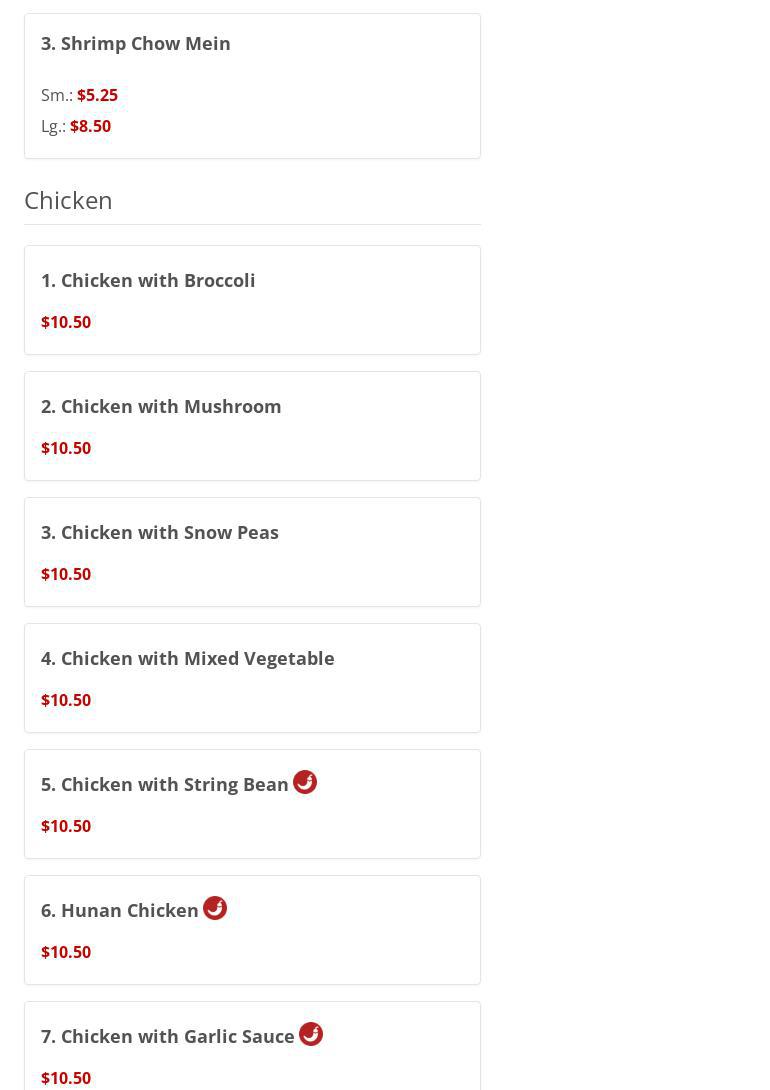Viewport: 770px width, 1090px height.
Task: Click the spicy pepper icon next to Hunan Chicken
Action: [x=215, y=908]
